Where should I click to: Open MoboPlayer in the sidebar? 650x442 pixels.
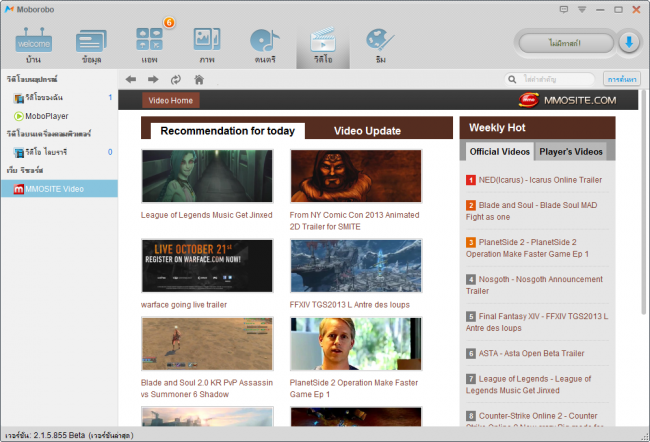pos(59,116)
